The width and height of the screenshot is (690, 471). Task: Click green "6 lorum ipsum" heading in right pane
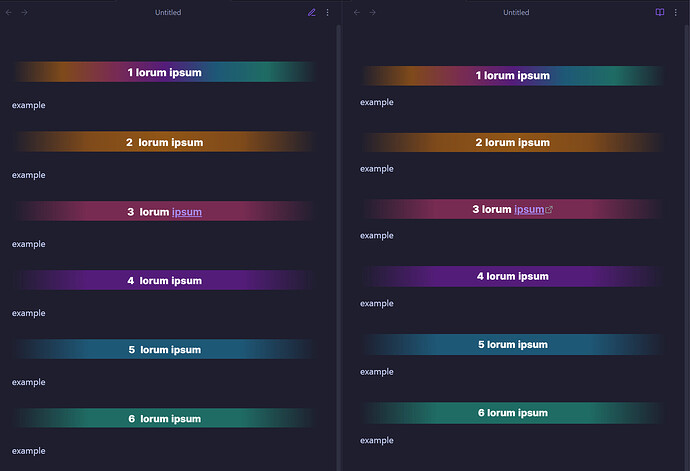(512, 413)
